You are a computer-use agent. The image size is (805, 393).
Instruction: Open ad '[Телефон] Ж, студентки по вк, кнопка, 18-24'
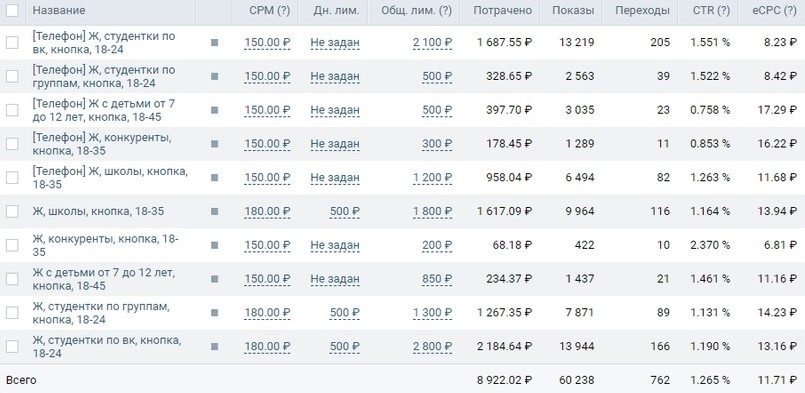click(104, 43)
